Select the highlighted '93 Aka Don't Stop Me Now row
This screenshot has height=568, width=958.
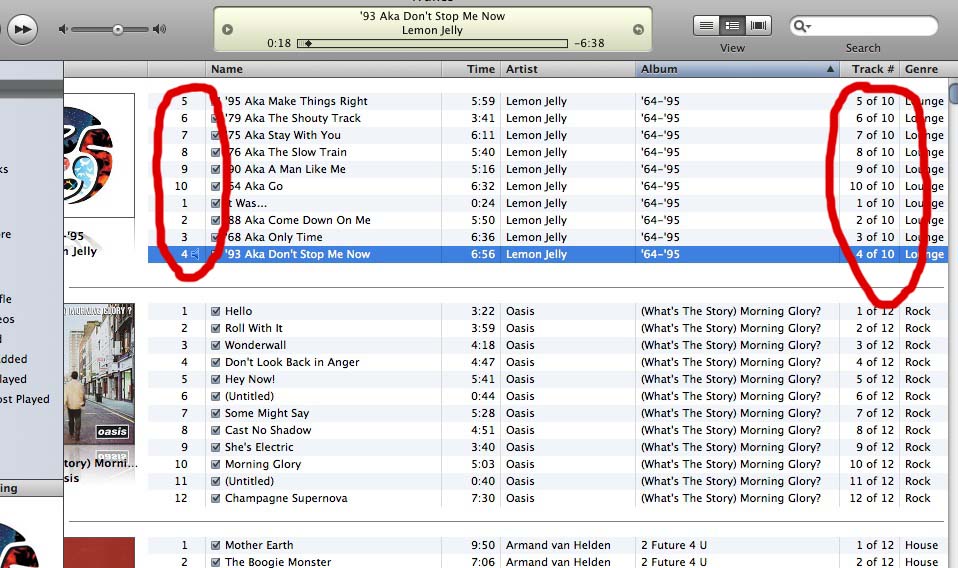[547, 254]
